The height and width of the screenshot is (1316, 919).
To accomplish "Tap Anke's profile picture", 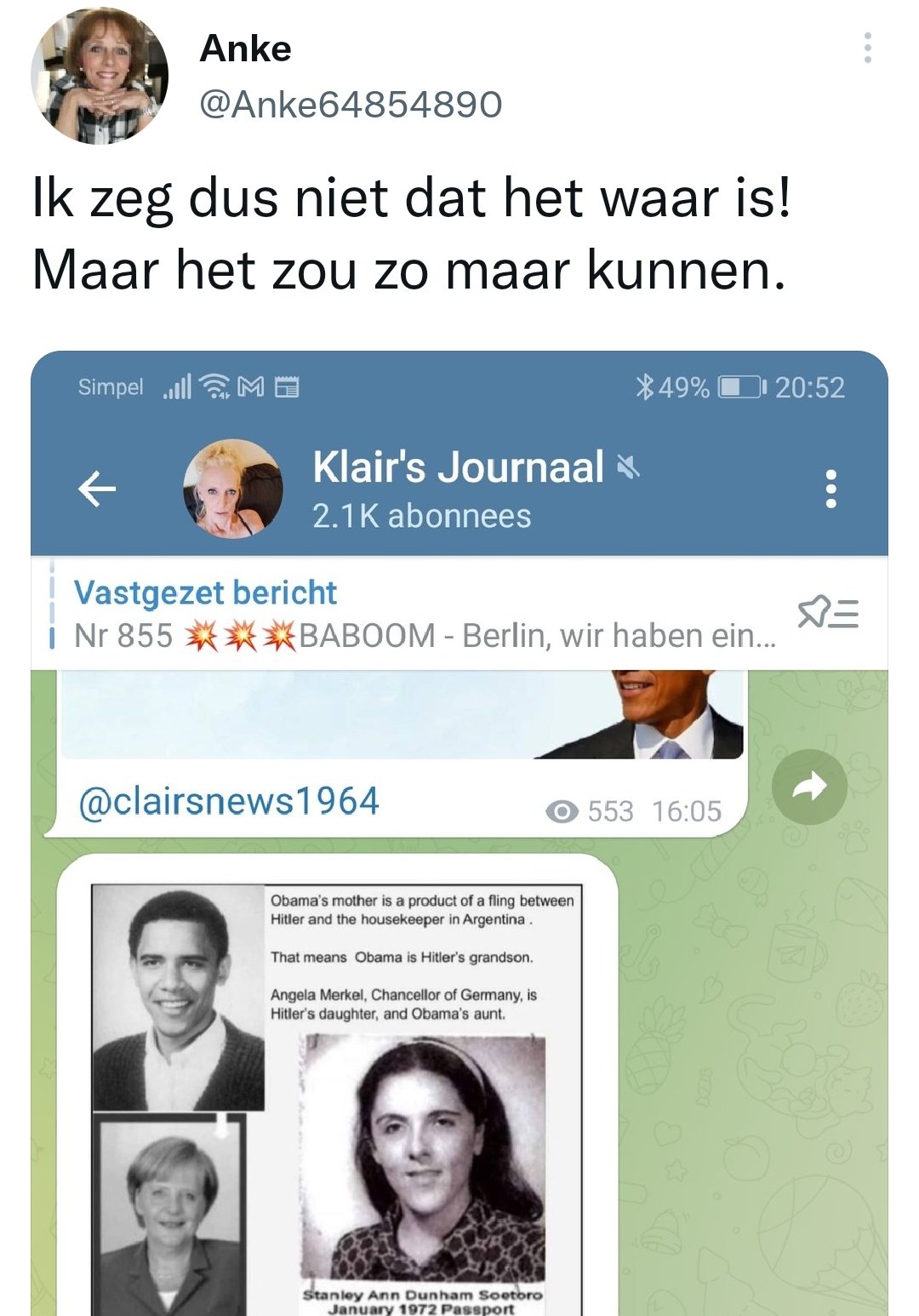I will pos(100,77).
